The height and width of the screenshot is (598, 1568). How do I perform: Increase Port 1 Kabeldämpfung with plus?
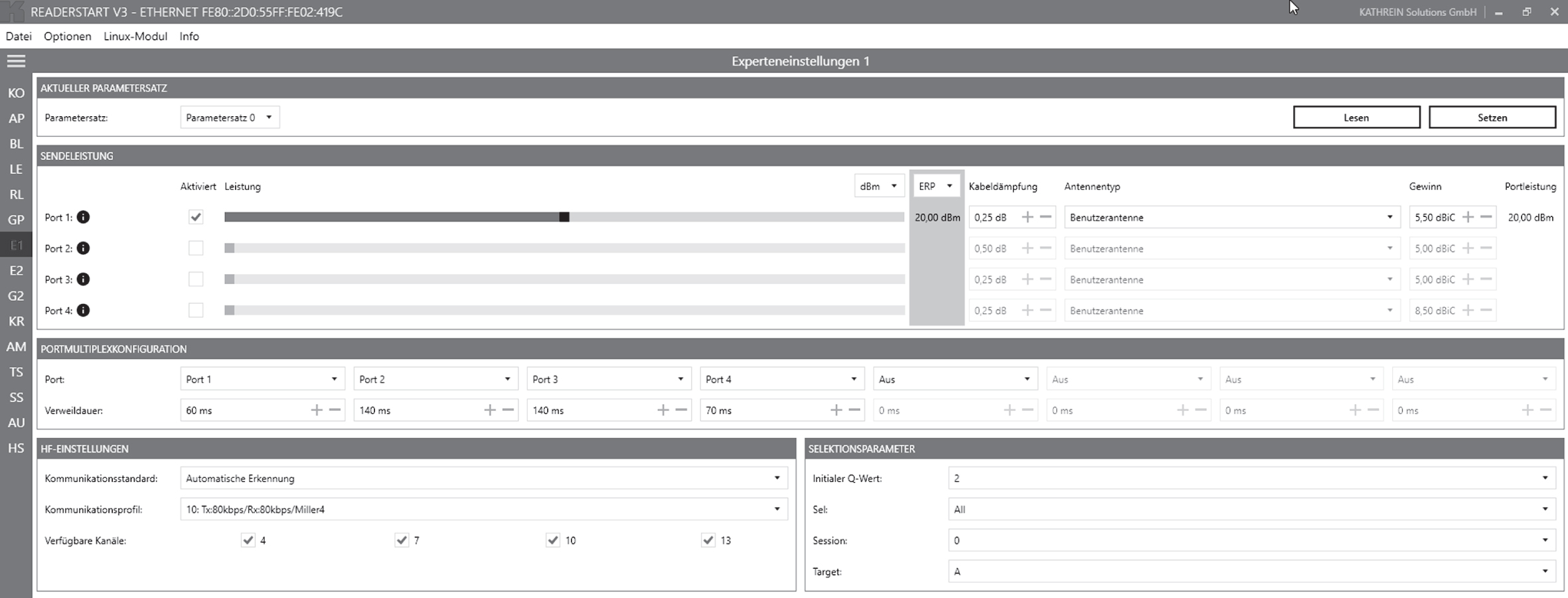(x=1027, y=217)
